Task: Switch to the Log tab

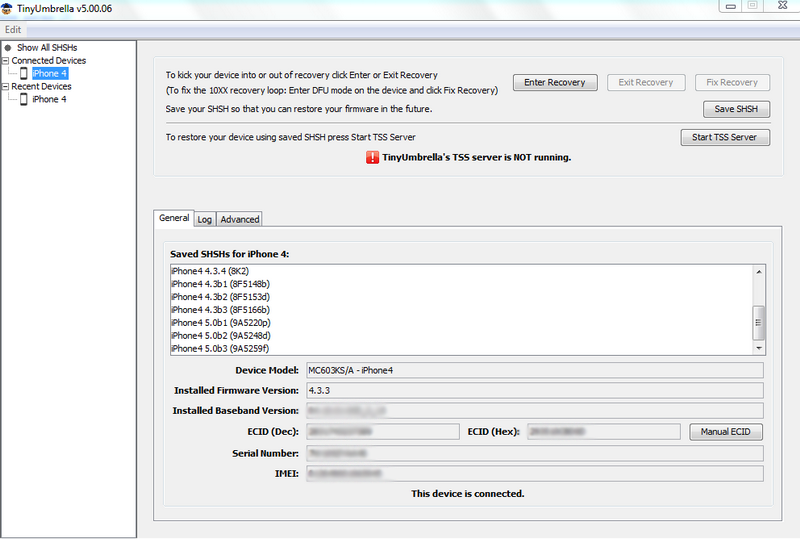Action: click(x=205, y=219)
